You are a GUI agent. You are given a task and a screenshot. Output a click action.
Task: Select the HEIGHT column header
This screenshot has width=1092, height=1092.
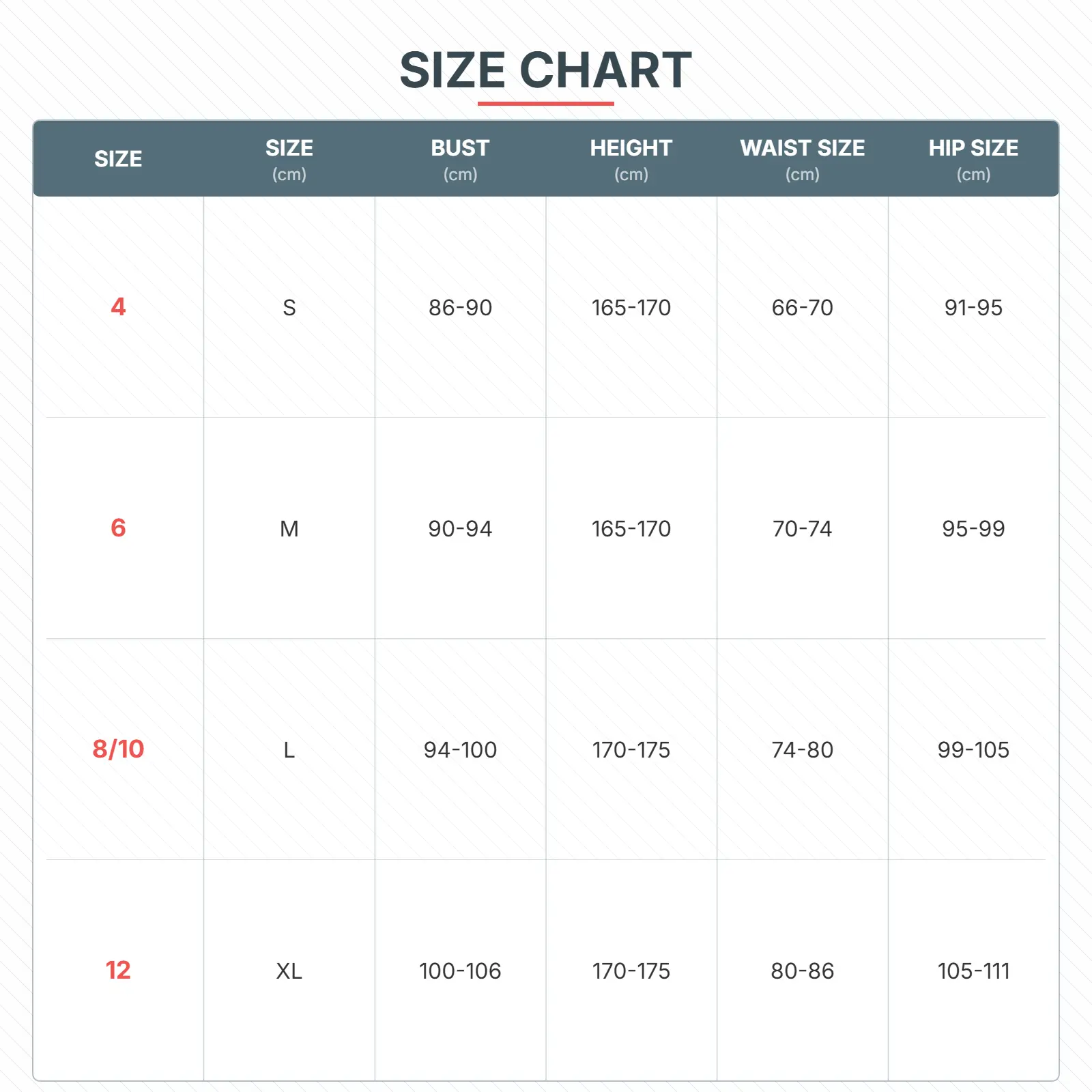point(631,159)
